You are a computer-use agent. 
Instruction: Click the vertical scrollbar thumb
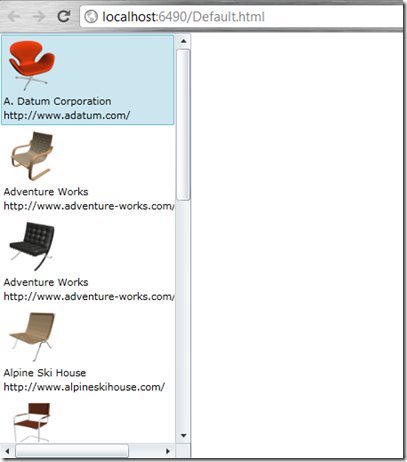point(183,125)
